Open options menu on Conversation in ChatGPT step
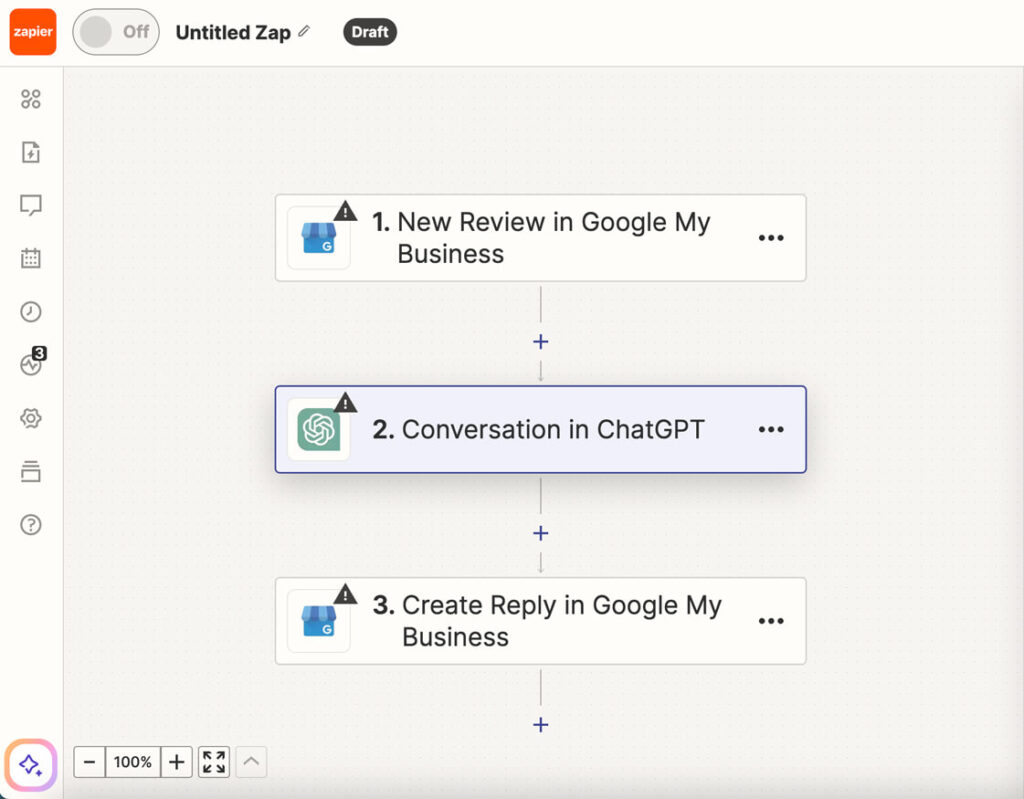This screenshot has height=799, width=1024. (771, 429)
